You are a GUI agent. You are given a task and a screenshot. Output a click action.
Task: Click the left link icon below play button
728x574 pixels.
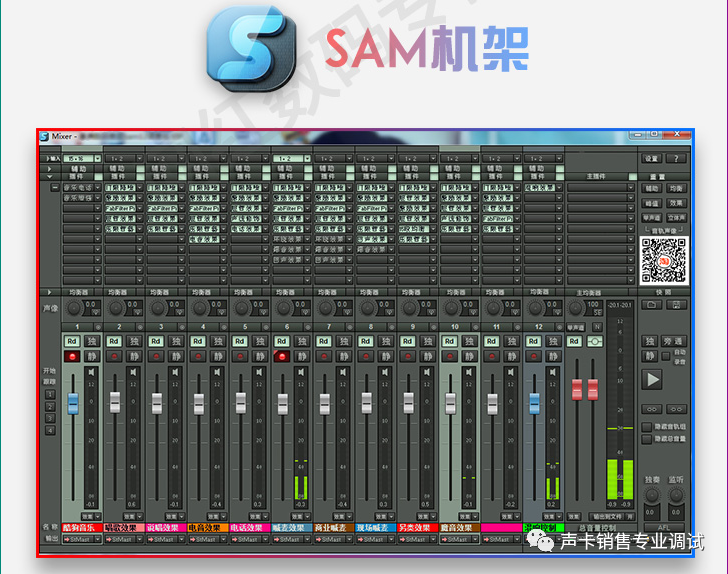point(652,409)
